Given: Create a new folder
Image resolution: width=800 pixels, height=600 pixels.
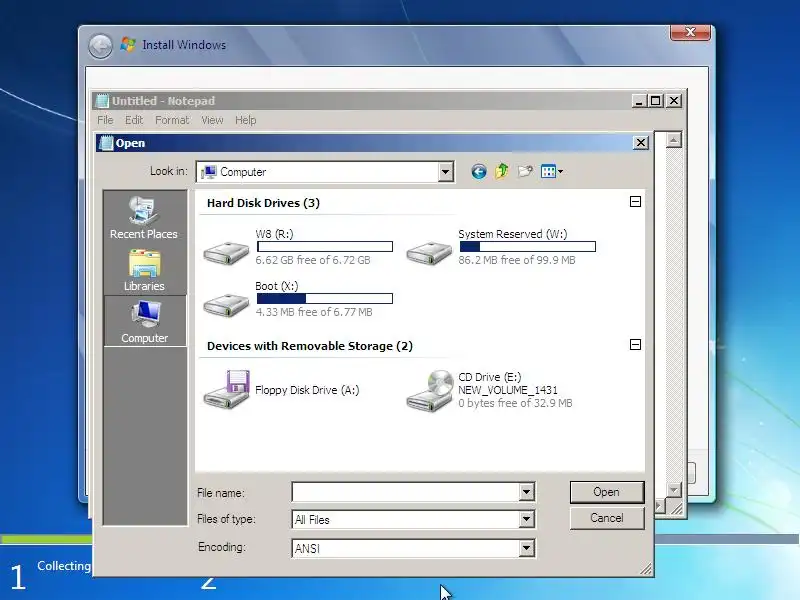Looking at the screenshot, I should [525, 171].
